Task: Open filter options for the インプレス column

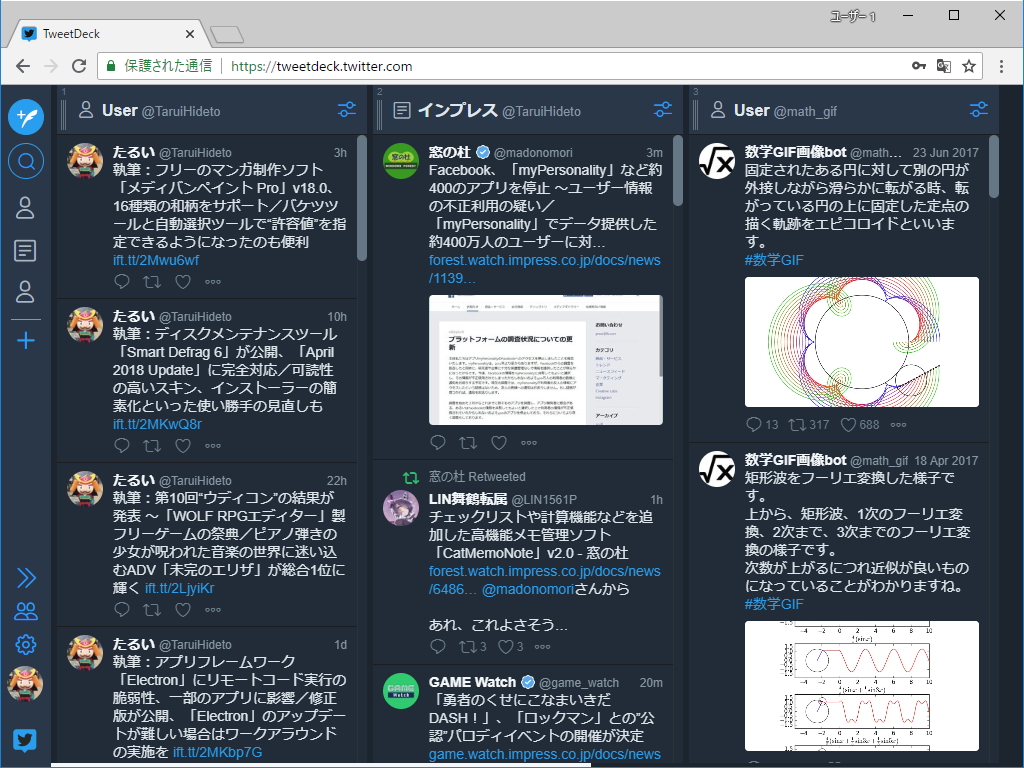Action: coord(662,111)
